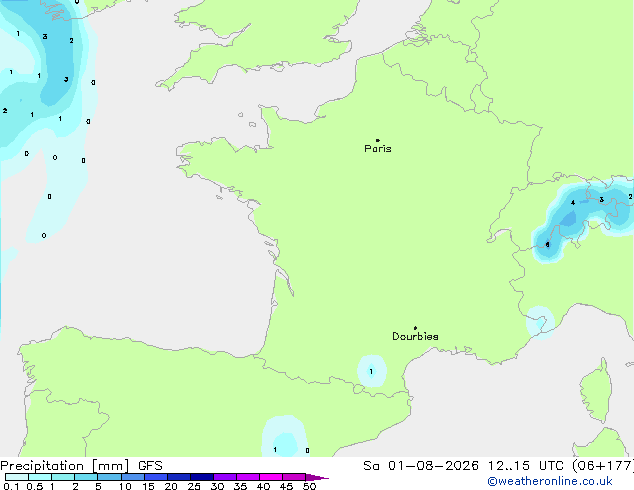Click the '5' legend scale label
The image size is (634, 490).
tap(98, 486)
